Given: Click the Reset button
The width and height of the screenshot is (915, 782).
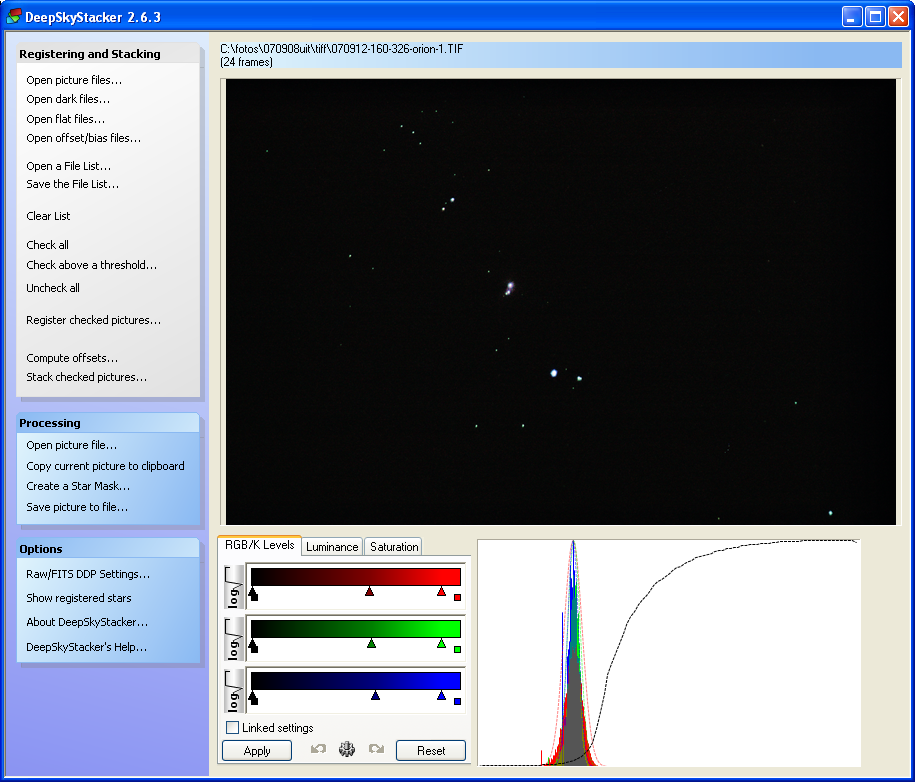Looking at the screenshot, I should [431, 750].
